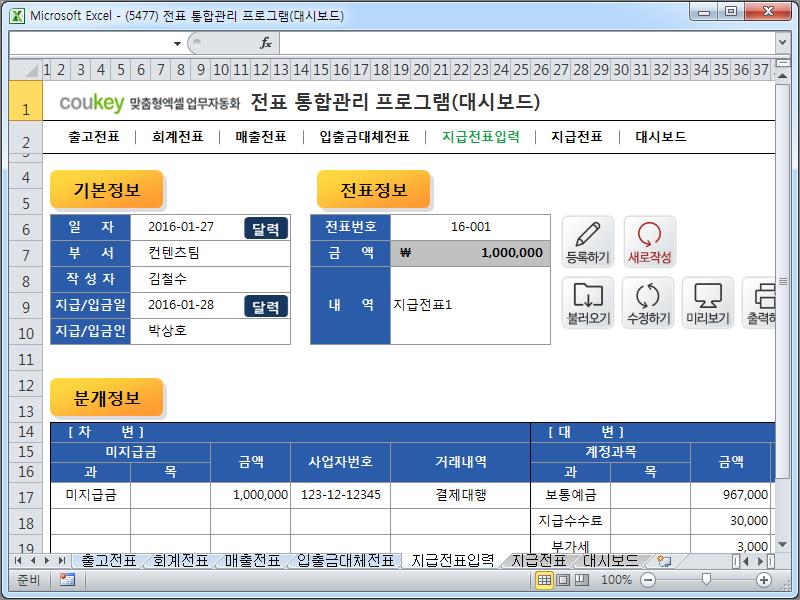Click the insert new worksheet tab icon
This screenshot has width=800, height=600.
(x=664, y=561)
